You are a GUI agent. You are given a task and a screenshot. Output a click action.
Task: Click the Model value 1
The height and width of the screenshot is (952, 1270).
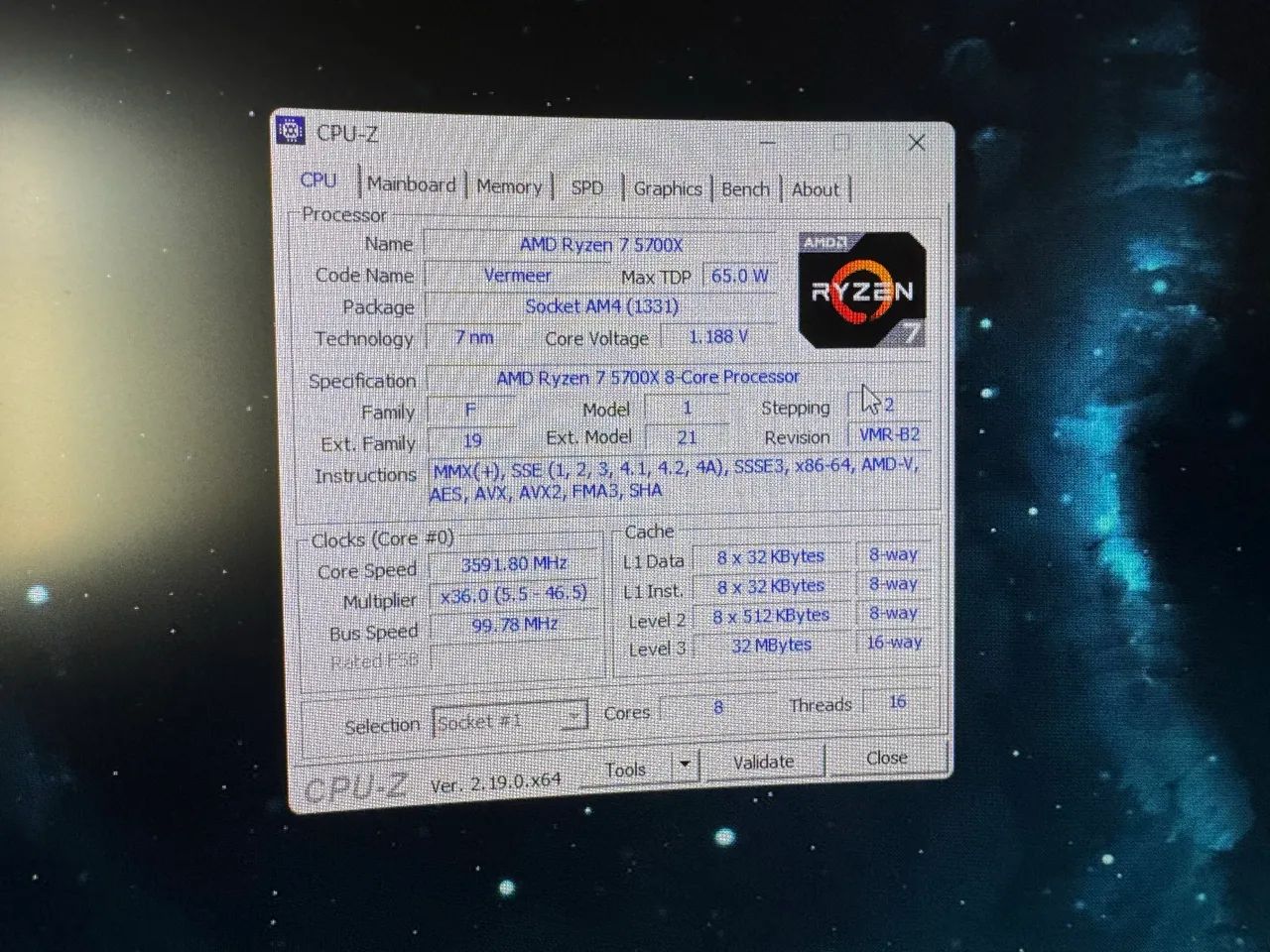tap(687, 408)
